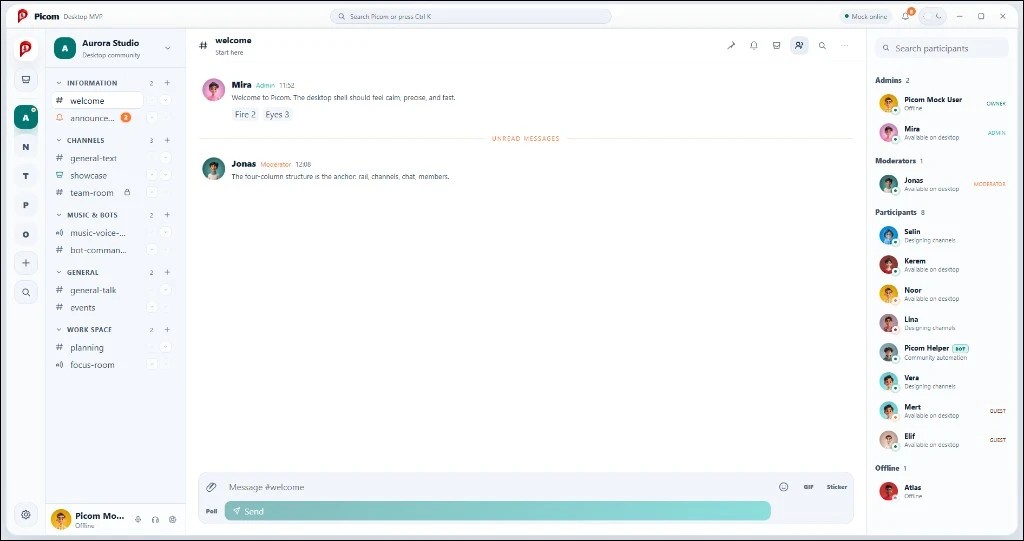This screenshot has width=1024, height=541.
Task: Join the music-voice channel
Action: [x=98, y=233]
